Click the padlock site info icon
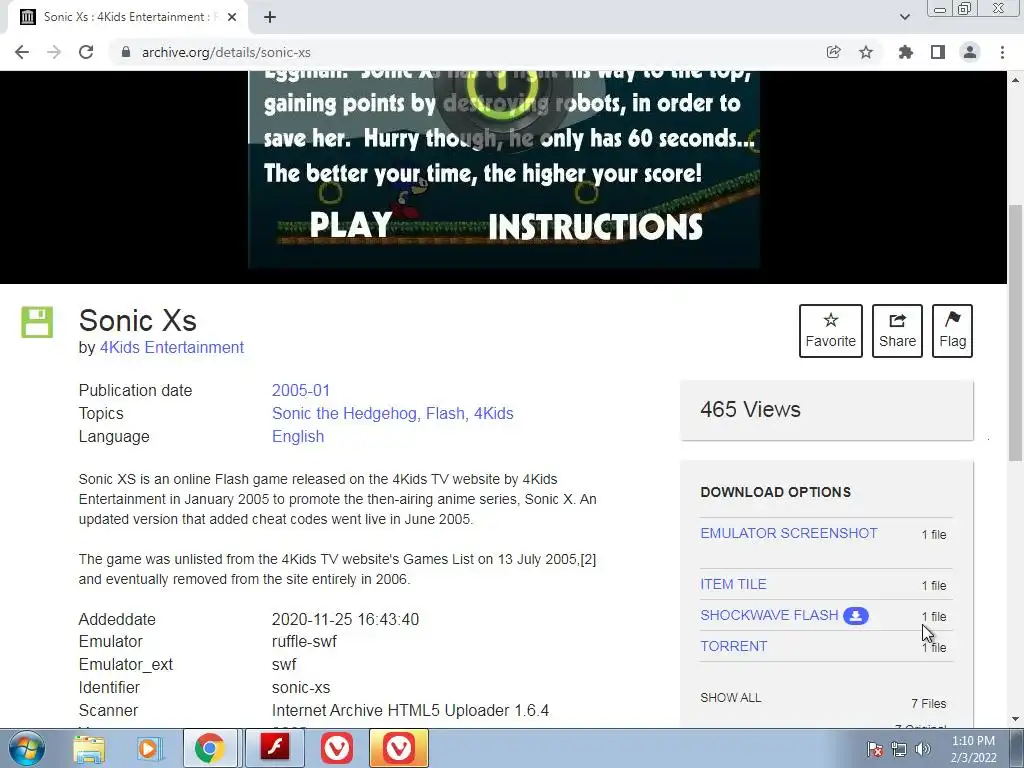Screen dimensions: 1024x768 (x=126, y=52)
